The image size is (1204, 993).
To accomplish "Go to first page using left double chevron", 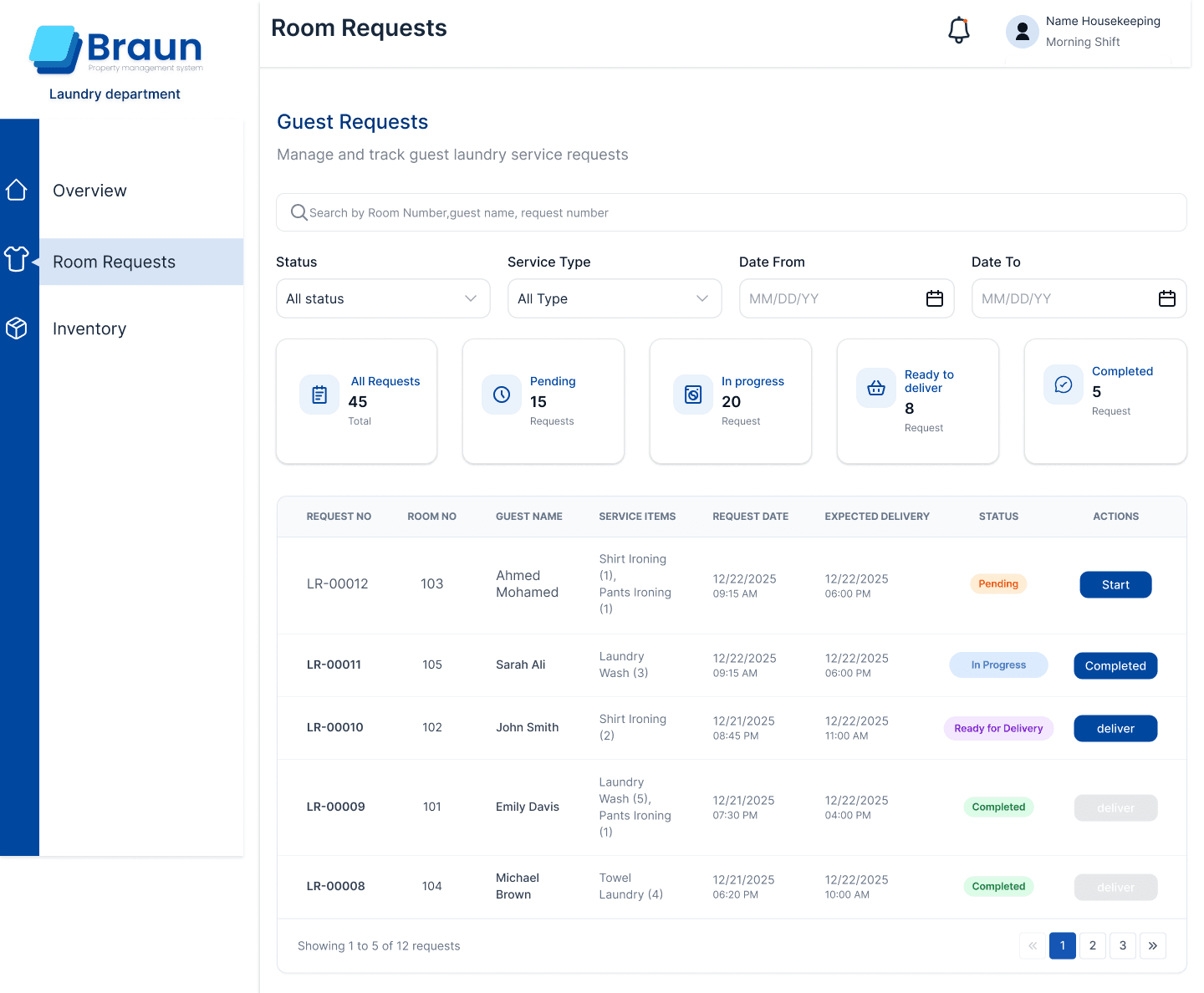I will (1033, 945).
